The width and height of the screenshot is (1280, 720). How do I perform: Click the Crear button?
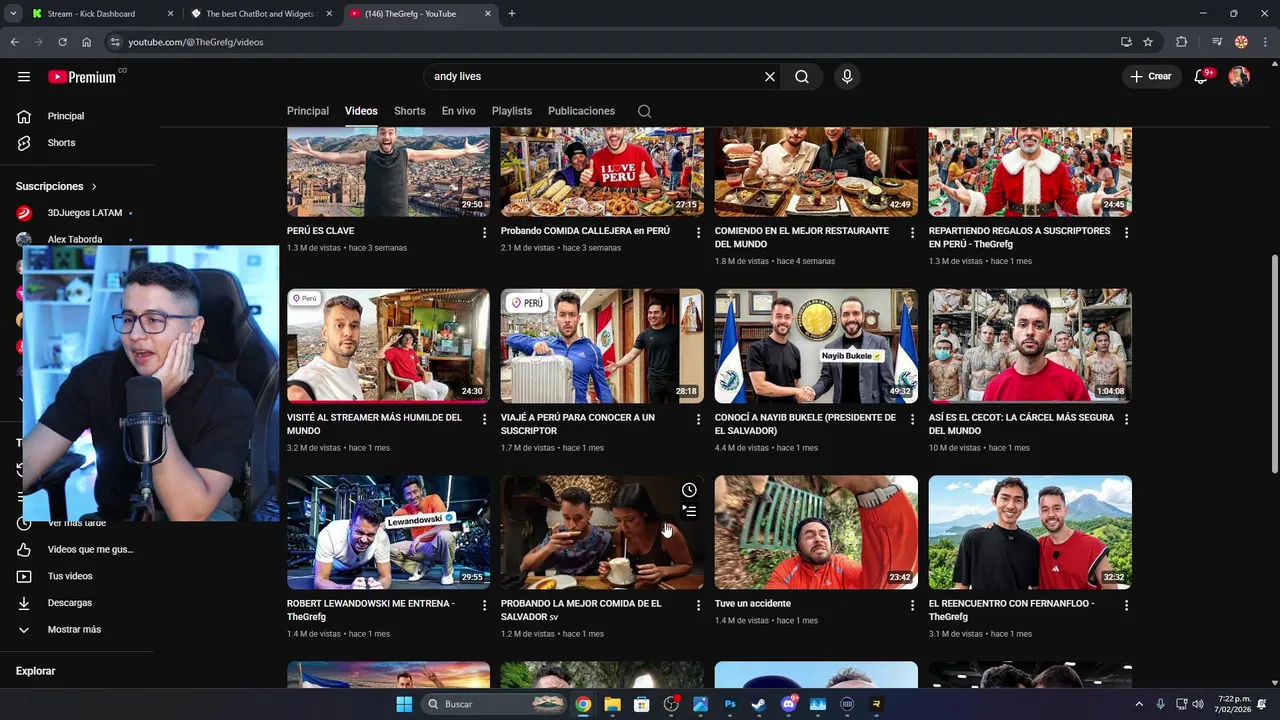1150,76
